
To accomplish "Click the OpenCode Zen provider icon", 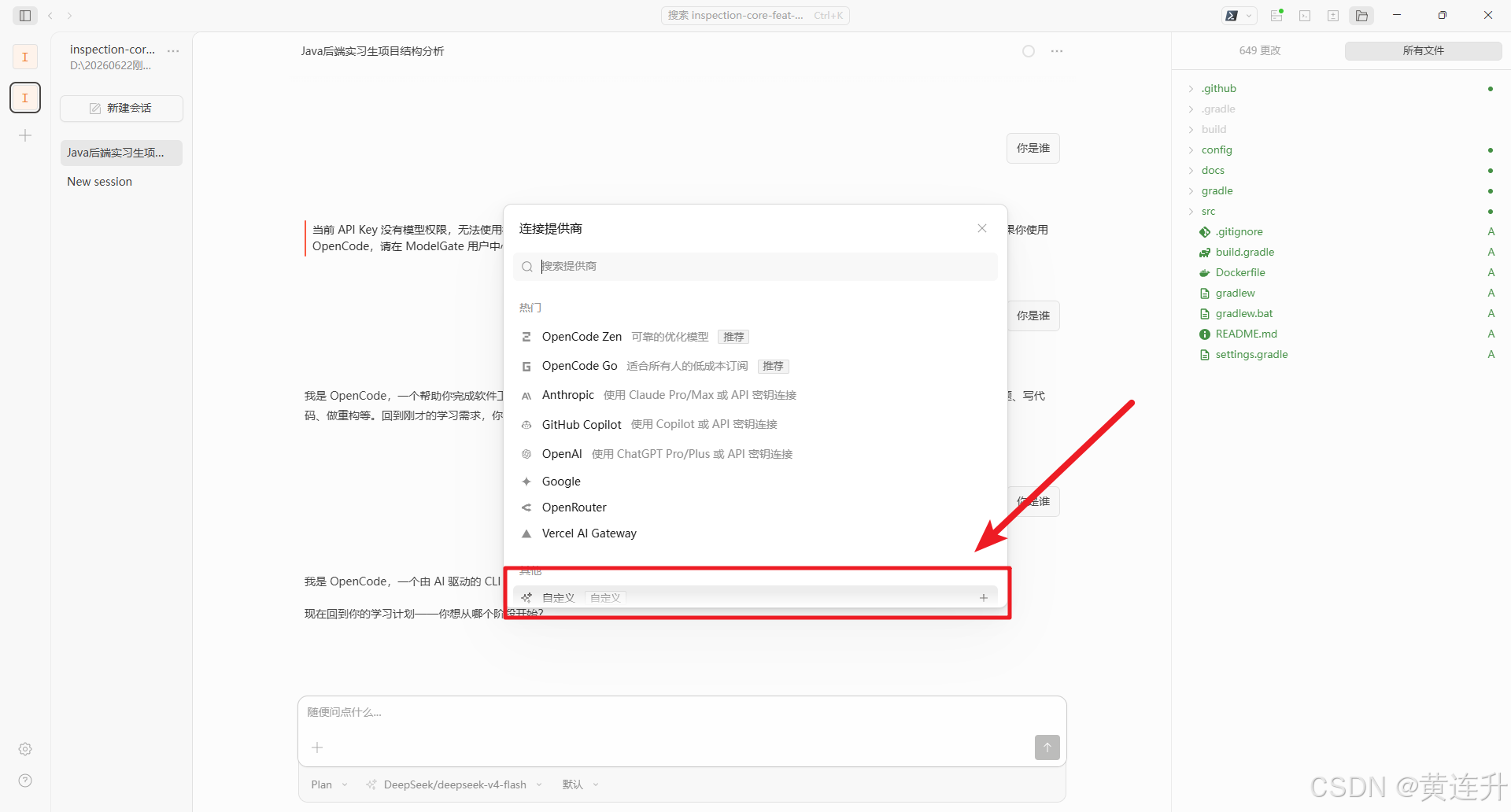I will [526, 337].
